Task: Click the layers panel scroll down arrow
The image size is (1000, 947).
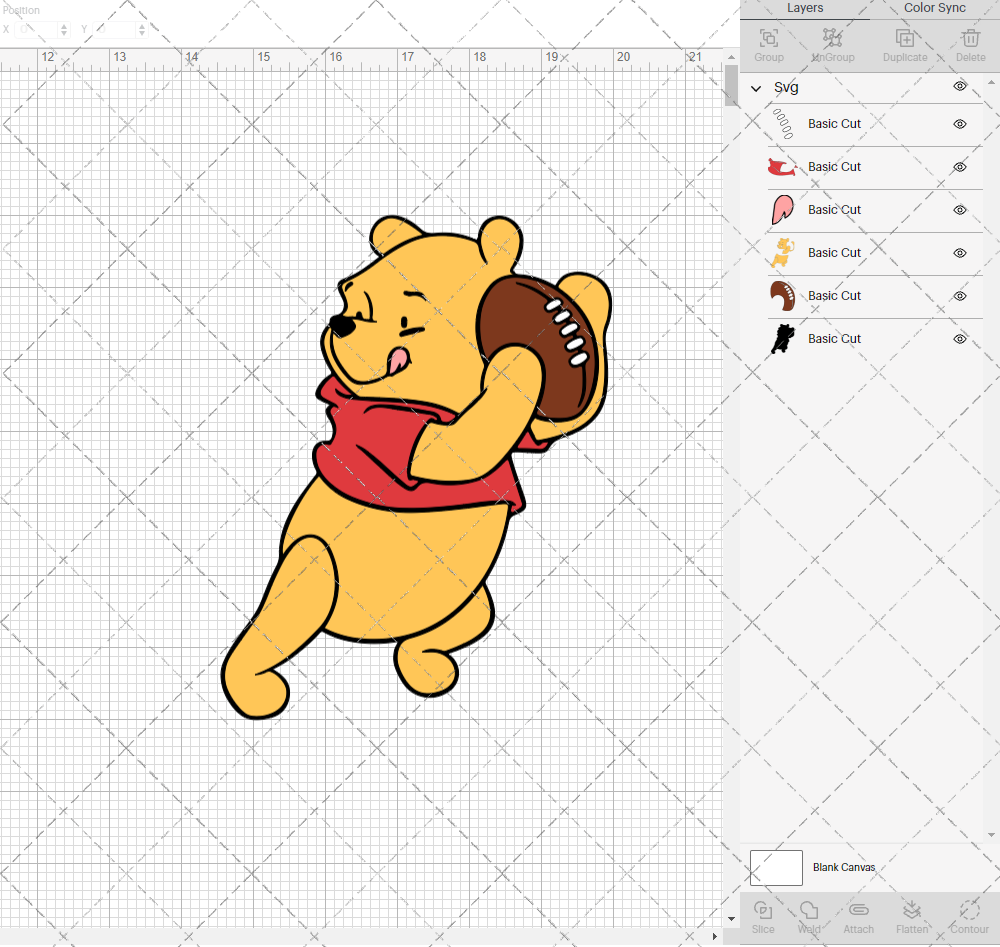Action: (990, 834)
